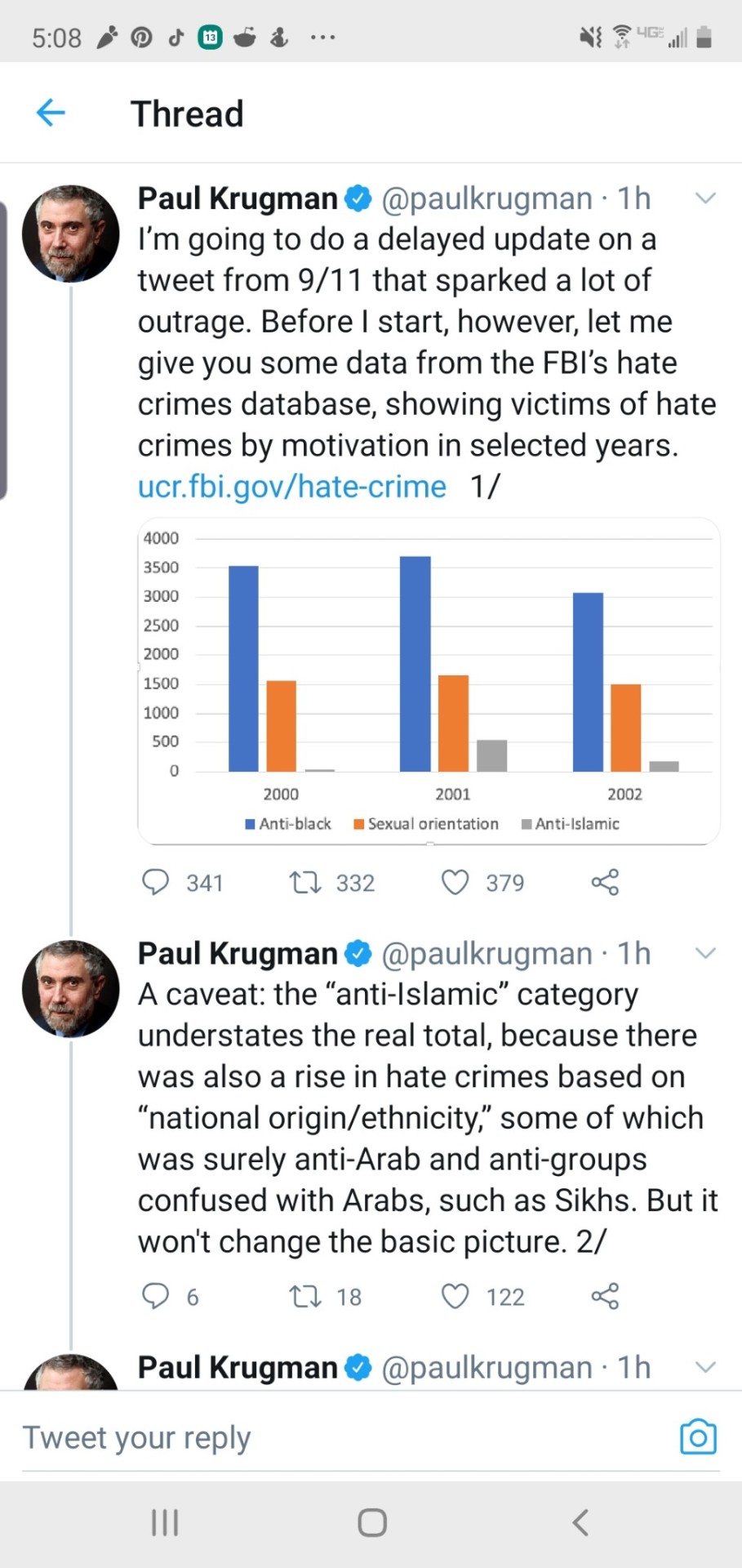Expand options chevron on first tweet
Viewport: 742px width, 1568px height.
(705, 198)
